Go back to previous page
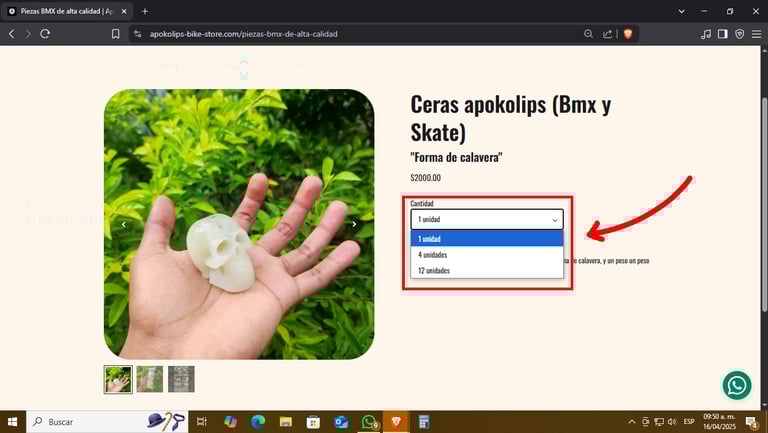This screenshot has width=768, height=433. [x=12, y=34]
